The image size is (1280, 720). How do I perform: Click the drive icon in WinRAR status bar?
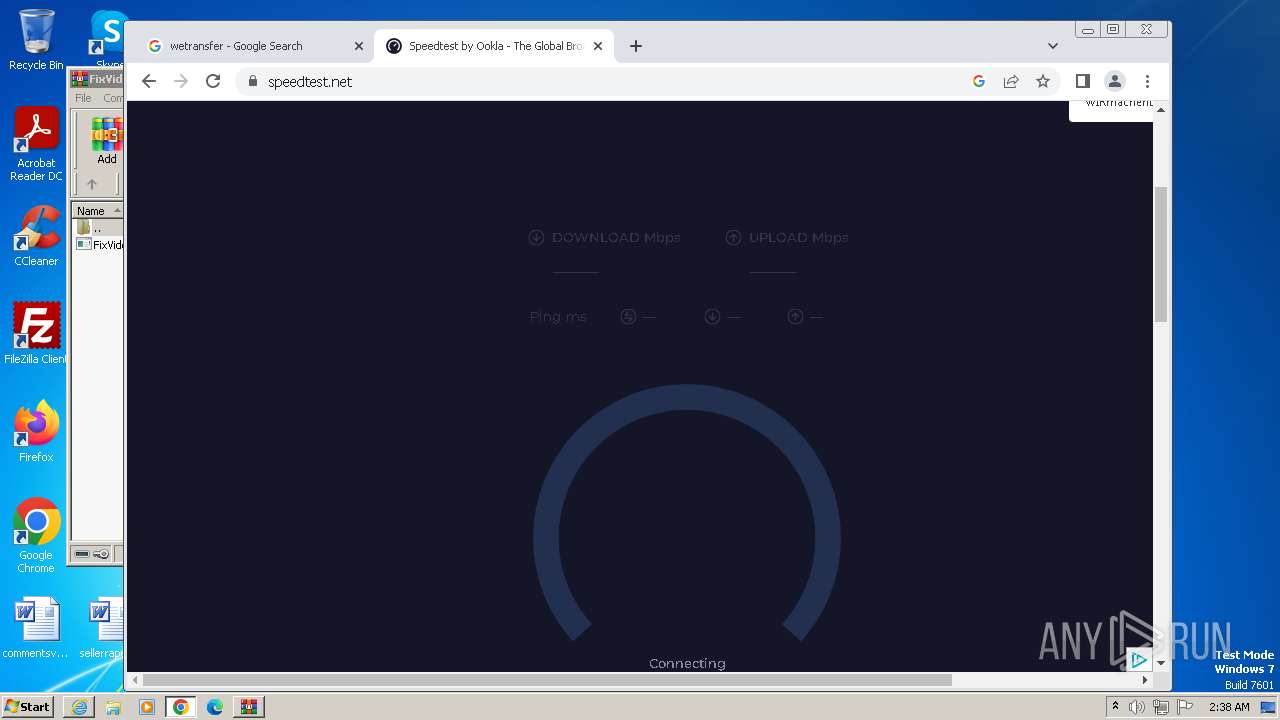(x=82, y=554)
